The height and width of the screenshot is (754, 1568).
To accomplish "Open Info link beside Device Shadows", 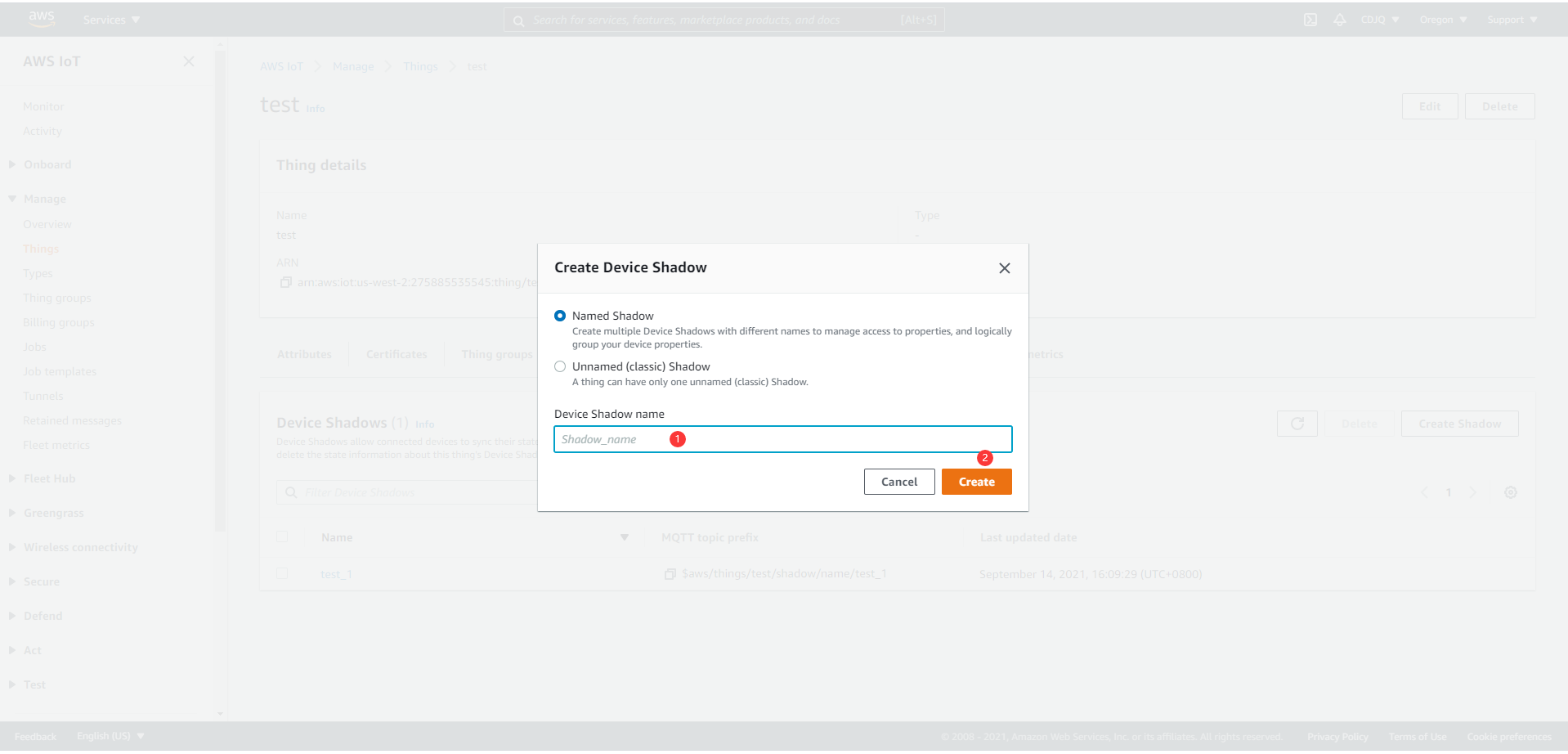I will click(x=424, y=424).
